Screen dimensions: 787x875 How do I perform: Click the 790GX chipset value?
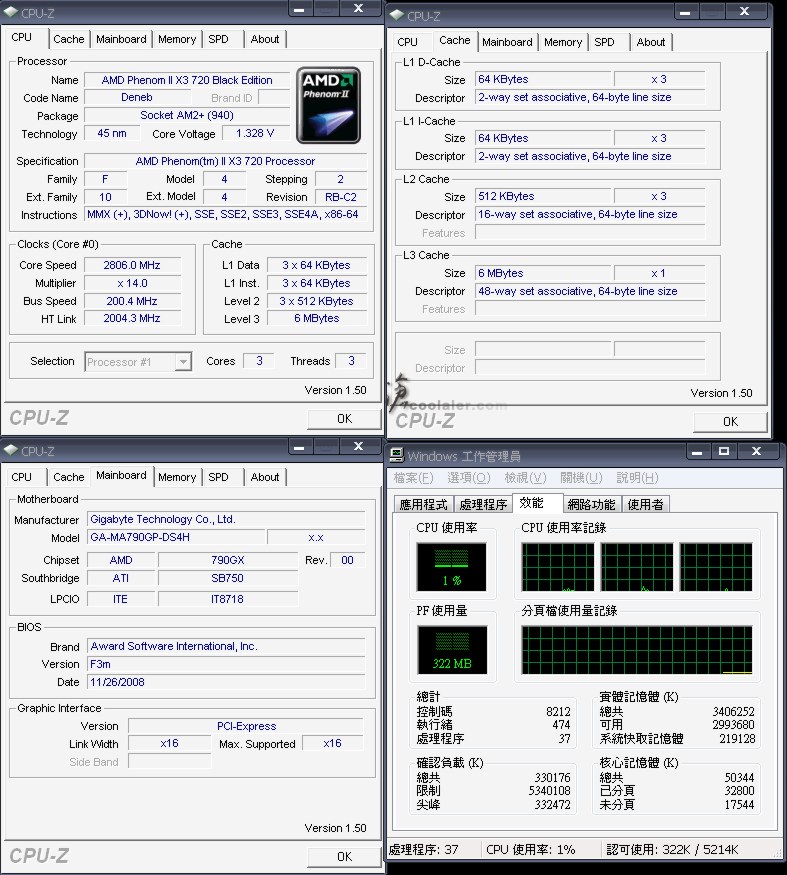point(228,560)
